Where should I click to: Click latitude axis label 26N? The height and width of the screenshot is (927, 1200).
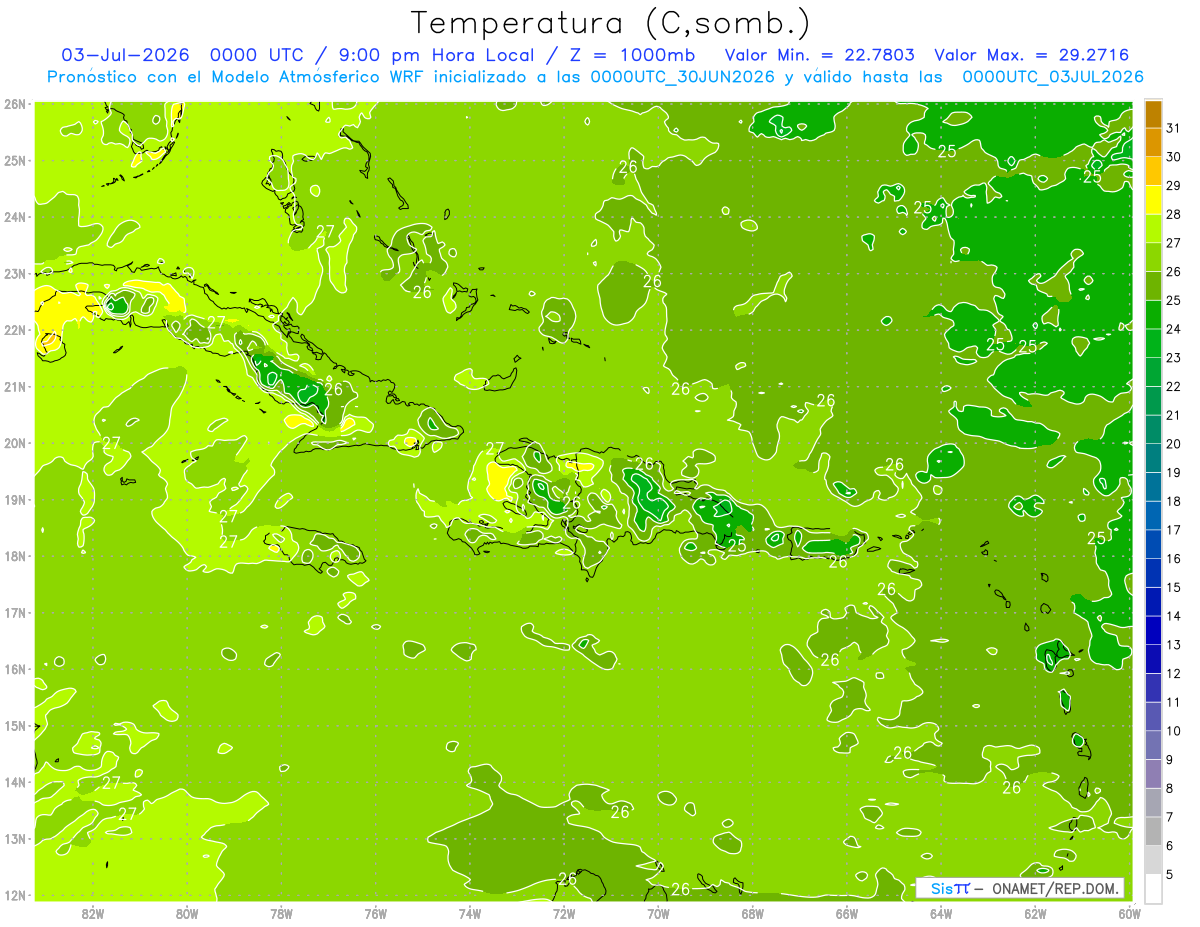point(15,104)
